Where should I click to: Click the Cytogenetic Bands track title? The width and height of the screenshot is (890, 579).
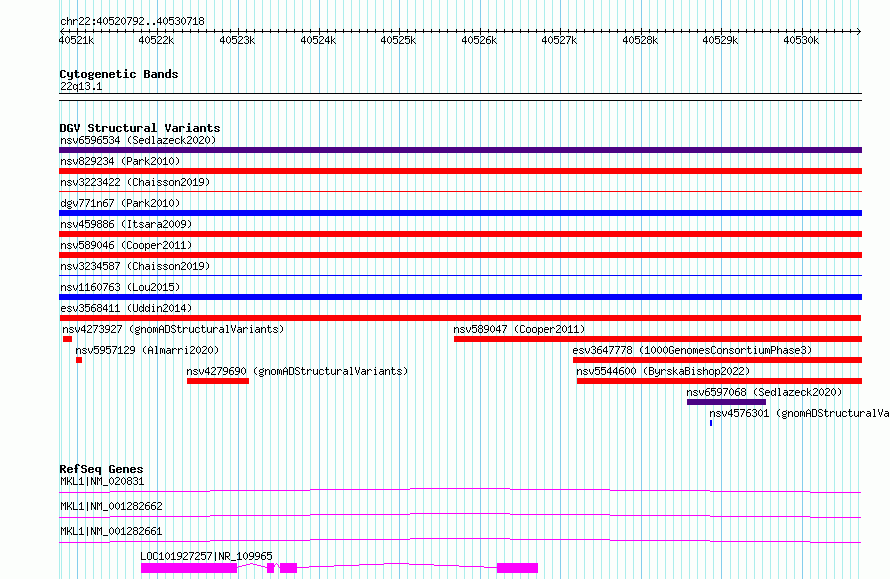coord(119,74)
